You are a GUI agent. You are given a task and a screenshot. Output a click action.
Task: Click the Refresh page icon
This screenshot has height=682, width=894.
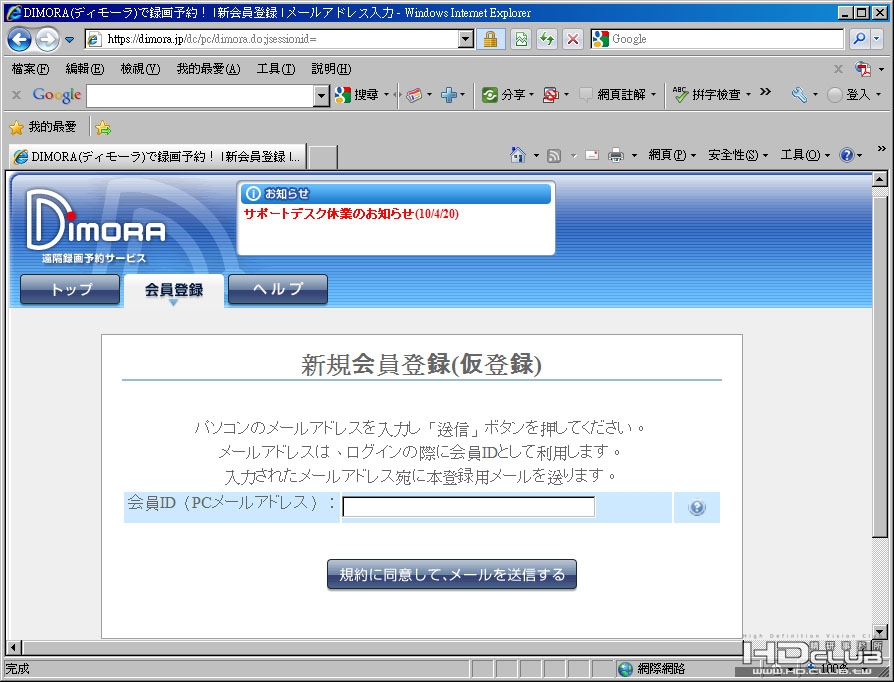tap(547, 39)
